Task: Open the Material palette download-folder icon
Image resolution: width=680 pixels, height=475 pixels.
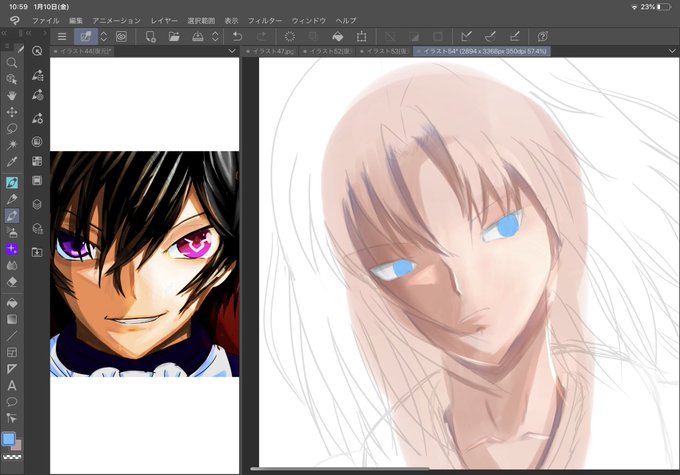Action: pyautogui.click(x=37, y=252)
